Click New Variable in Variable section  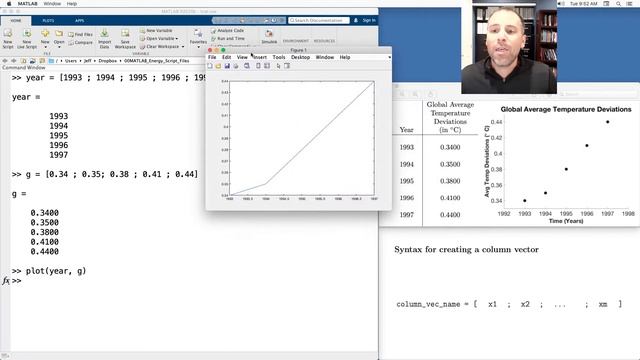[x=156, y=31]
